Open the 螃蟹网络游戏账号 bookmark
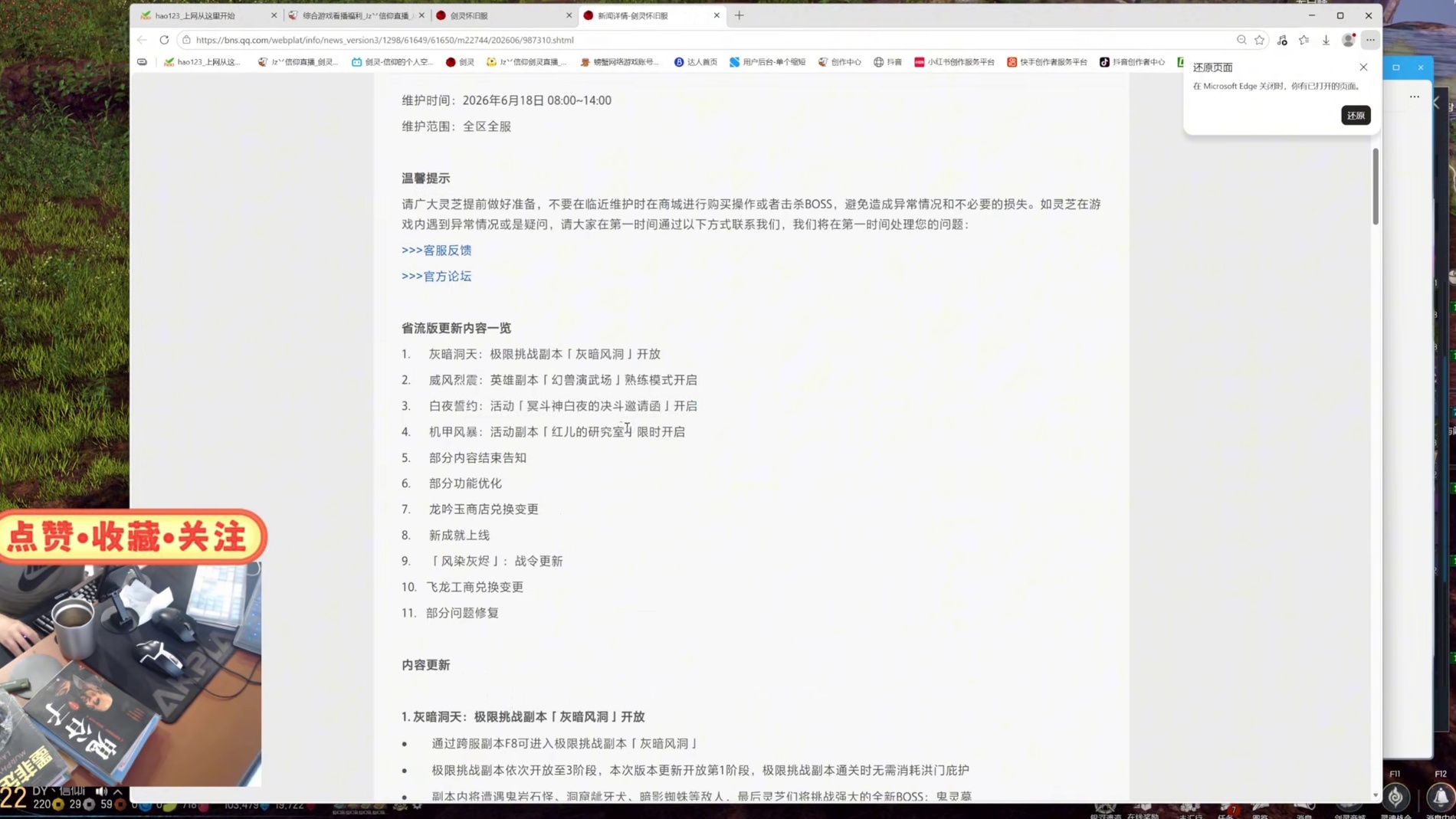The height and width of the screenshot is (819, 1456). coord(620,62)
